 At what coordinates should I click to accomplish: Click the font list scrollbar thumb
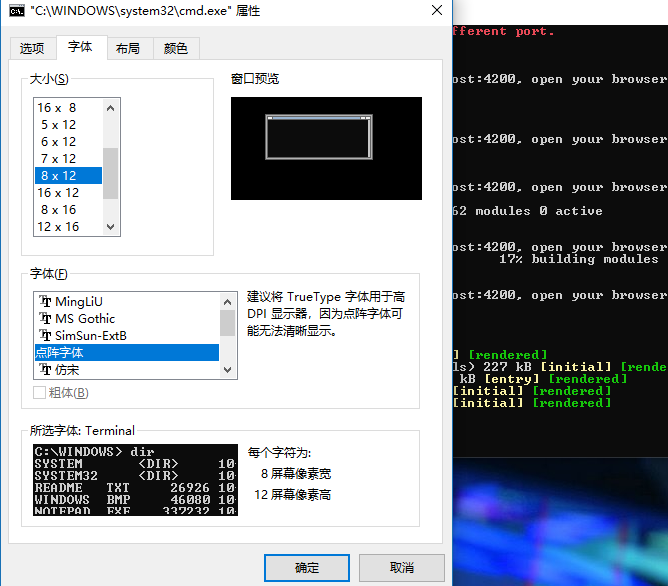pos(227,323)
